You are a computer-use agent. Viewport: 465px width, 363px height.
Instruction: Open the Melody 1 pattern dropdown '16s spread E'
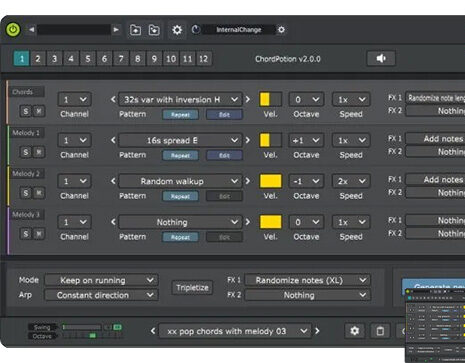click(x=180, y=140)
